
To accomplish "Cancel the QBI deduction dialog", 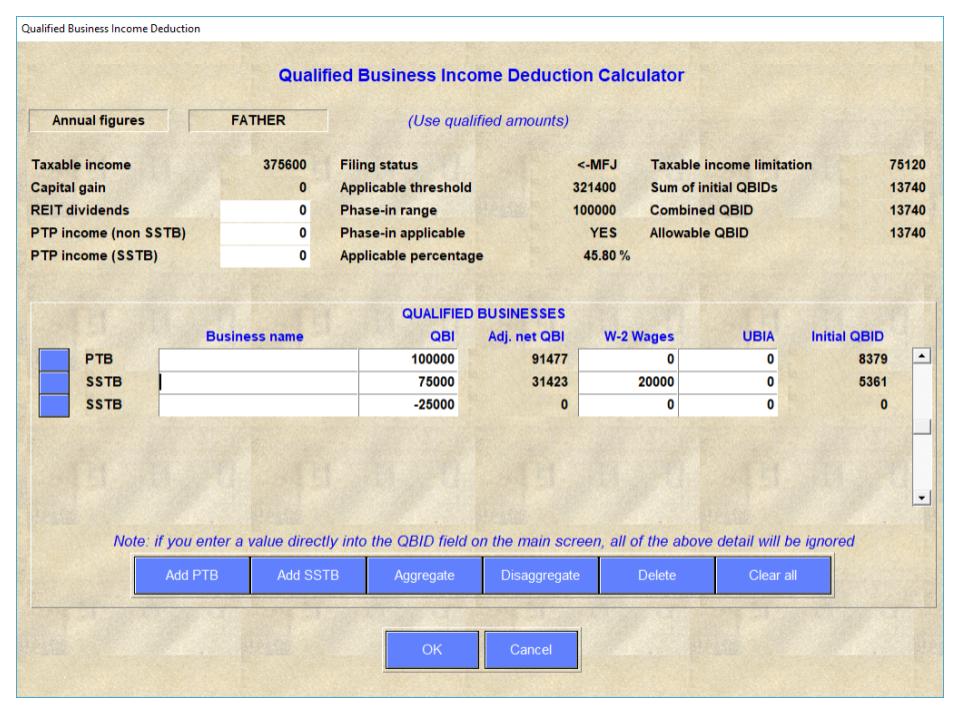I will click(531, 649).
